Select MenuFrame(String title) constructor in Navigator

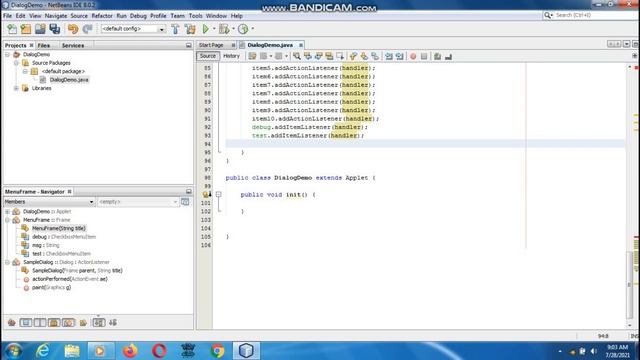(59, 228)
